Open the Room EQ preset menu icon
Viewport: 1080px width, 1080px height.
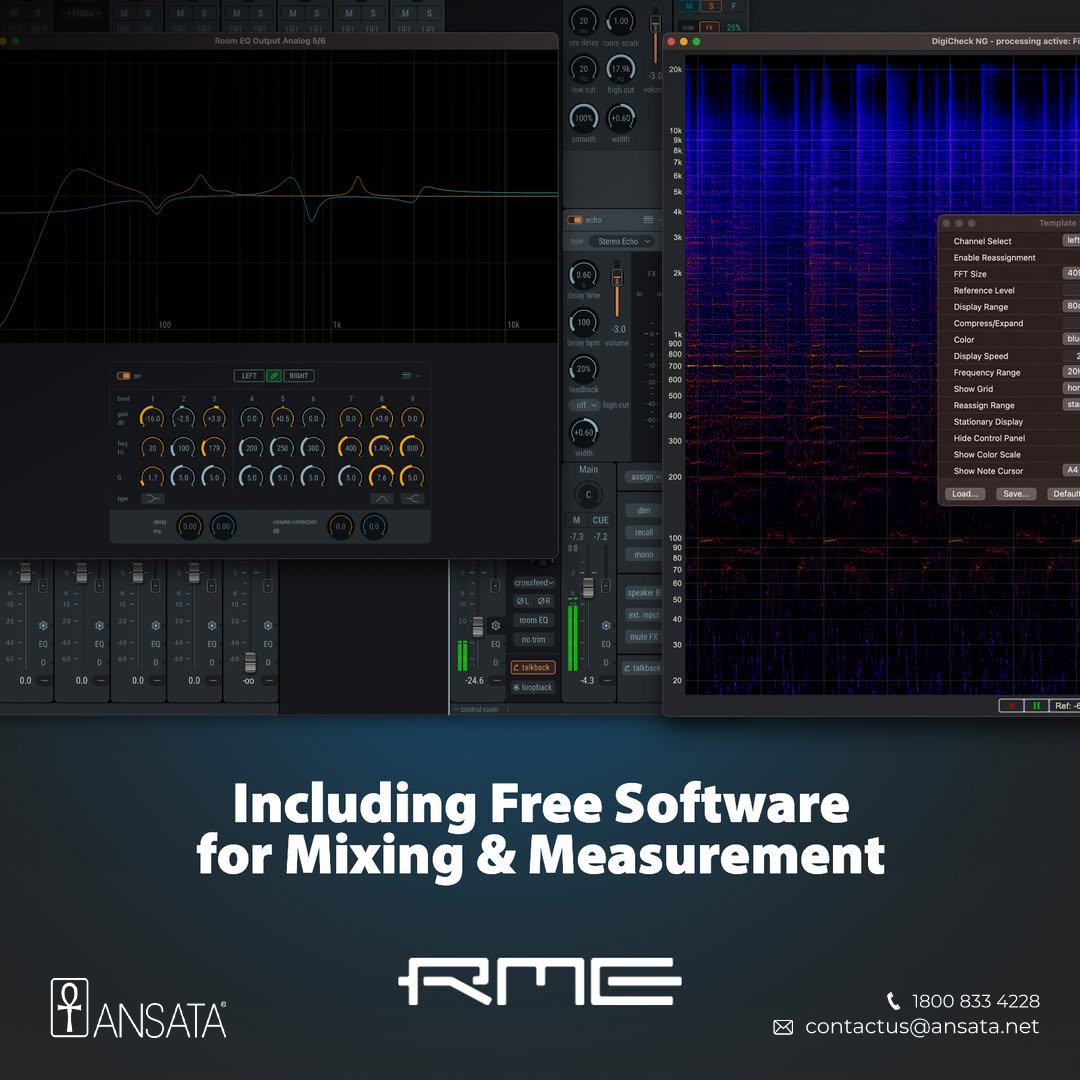click(406, 376)
